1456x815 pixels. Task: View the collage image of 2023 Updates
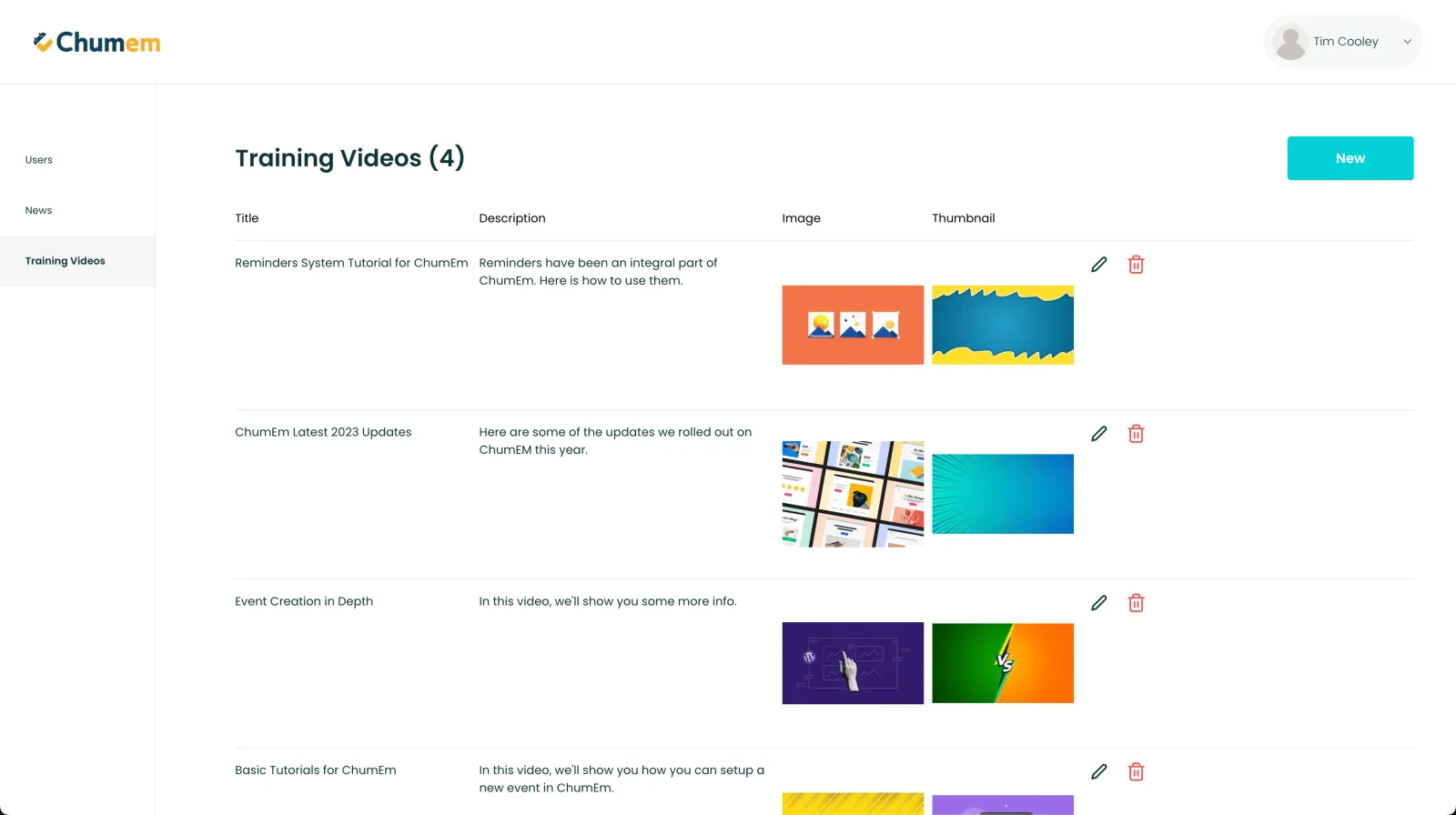[x=853, y=494]
